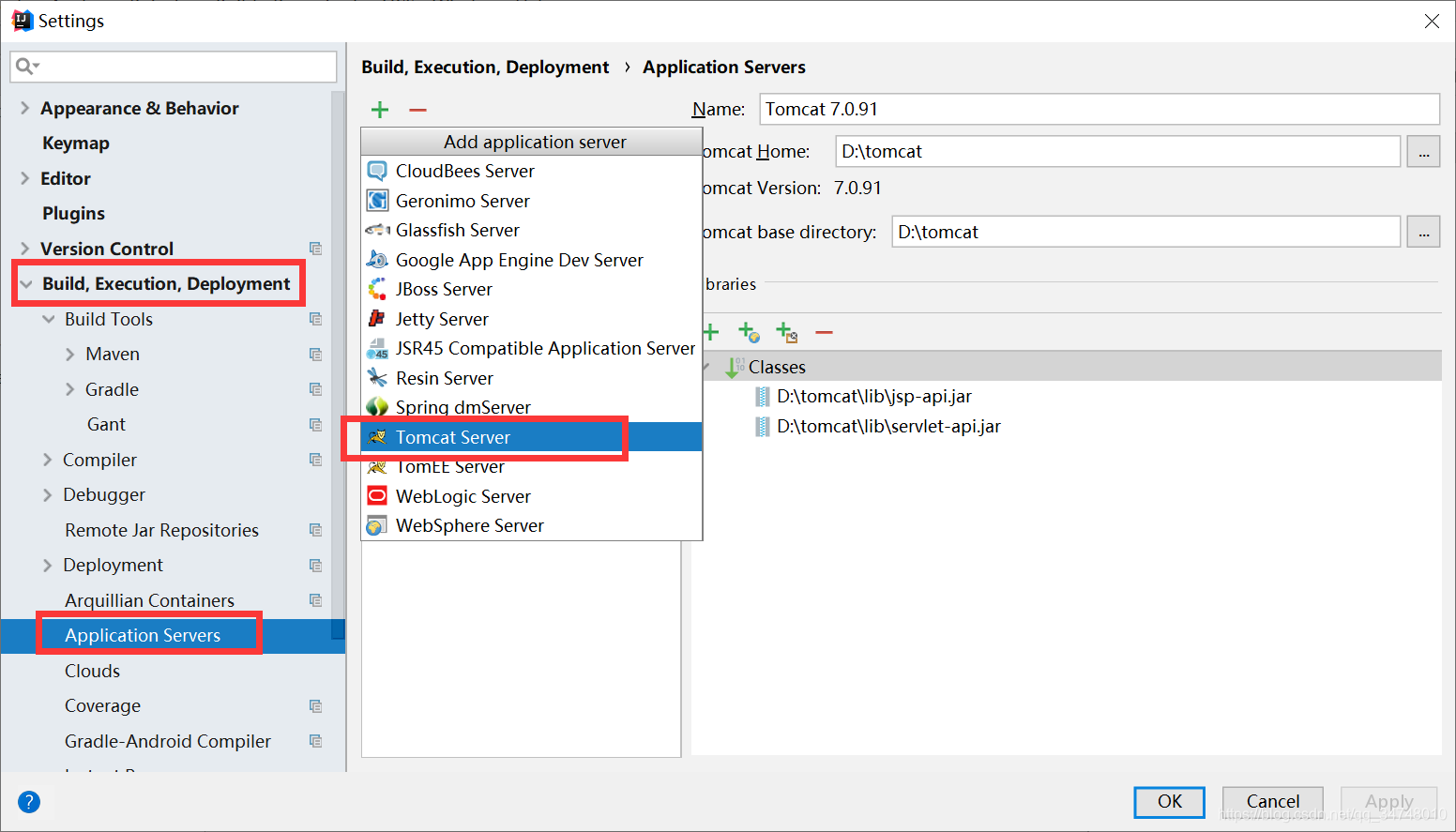
Task: Click the Cancel button
Action: (x=1273, y=802)
